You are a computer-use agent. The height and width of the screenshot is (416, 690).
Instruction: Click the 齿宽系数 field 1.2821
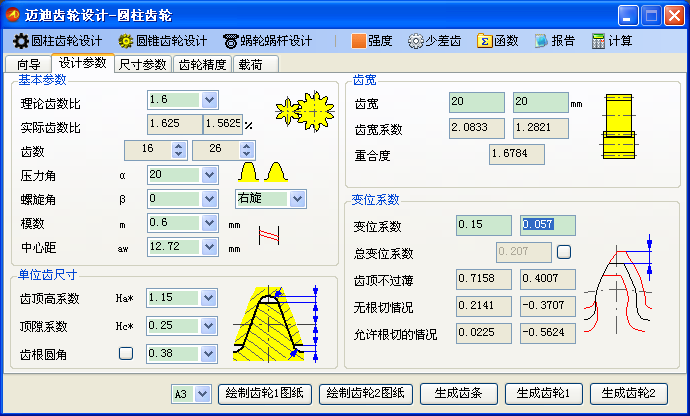540,128
